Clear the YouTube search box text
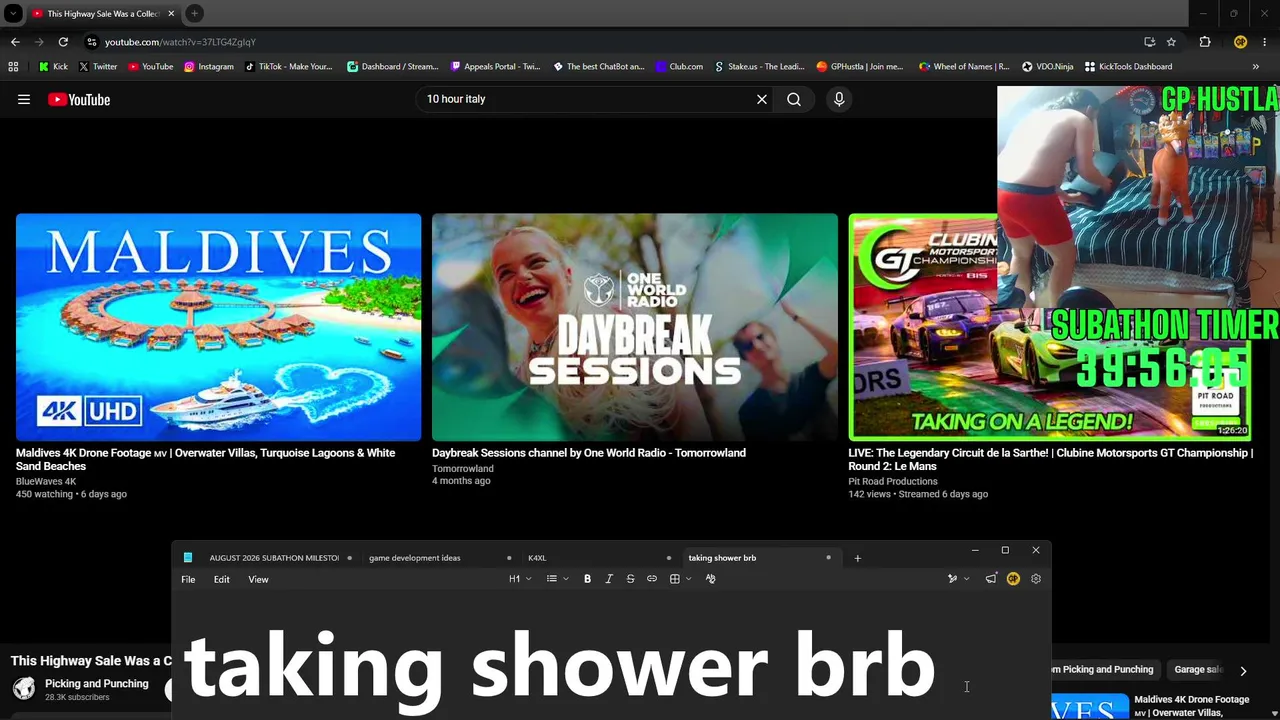 pos(762,99)
